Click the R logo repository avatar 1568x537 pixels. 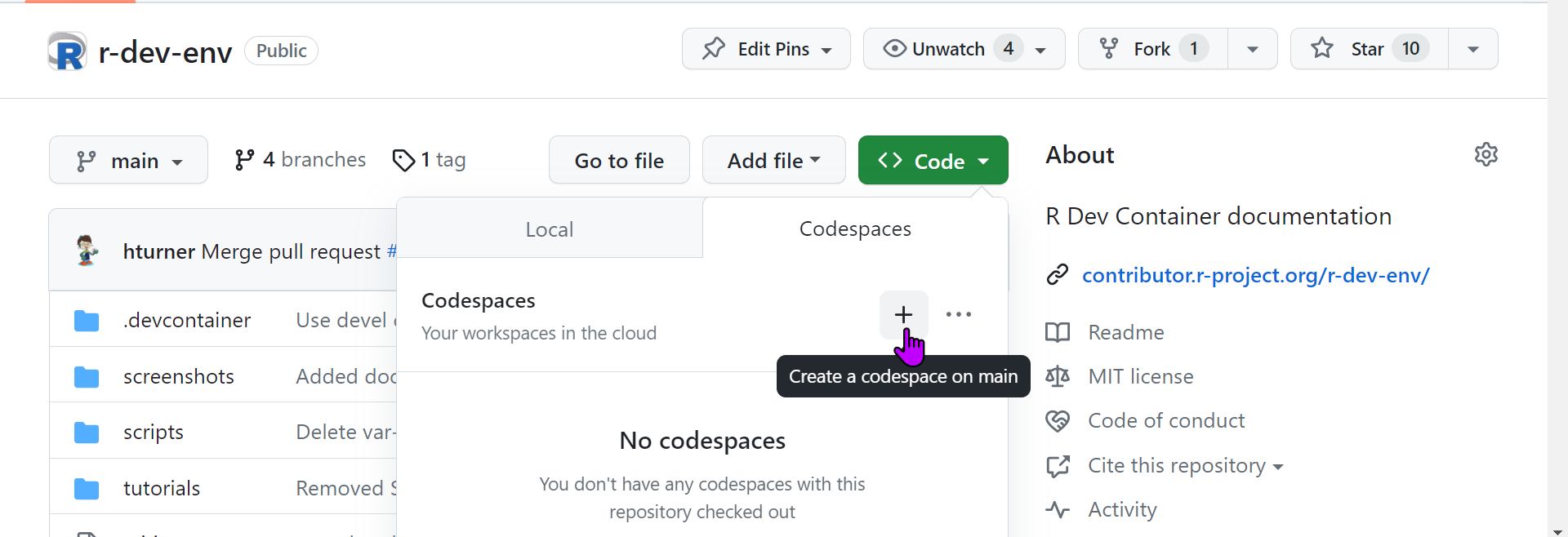click(x=67, y=51)
